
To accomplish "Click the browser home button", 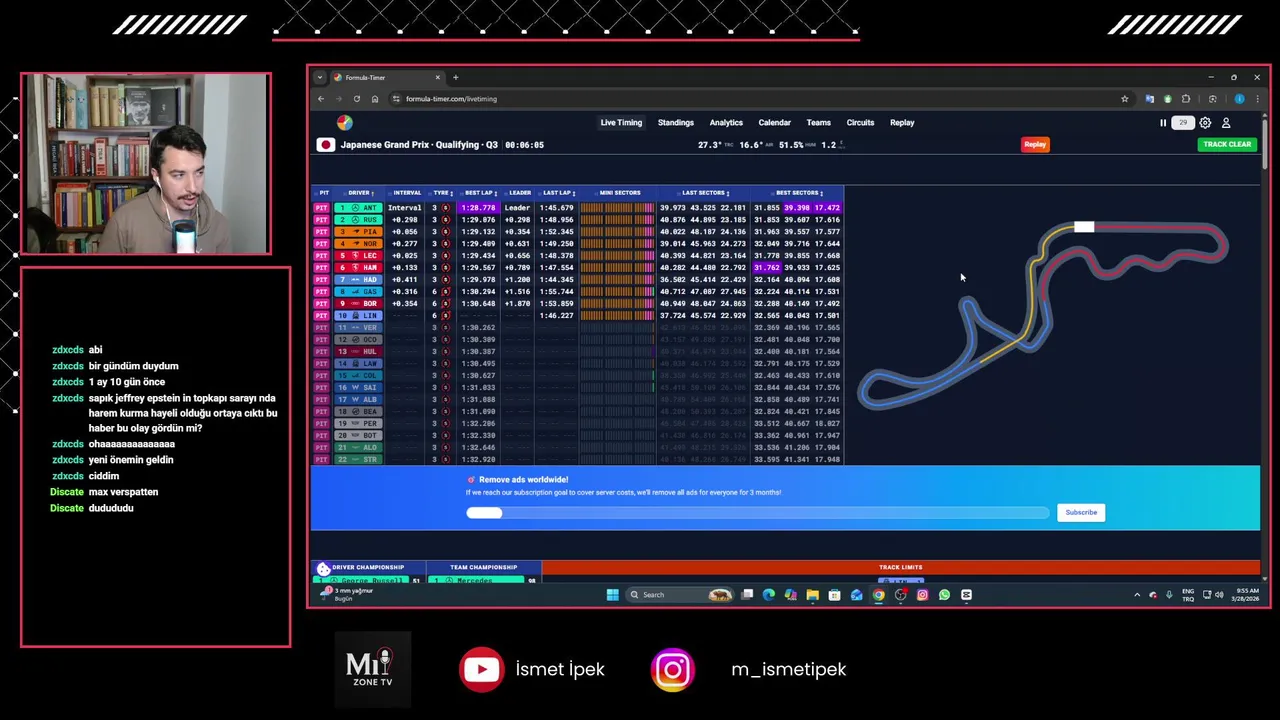I will [x=375, y=99].
